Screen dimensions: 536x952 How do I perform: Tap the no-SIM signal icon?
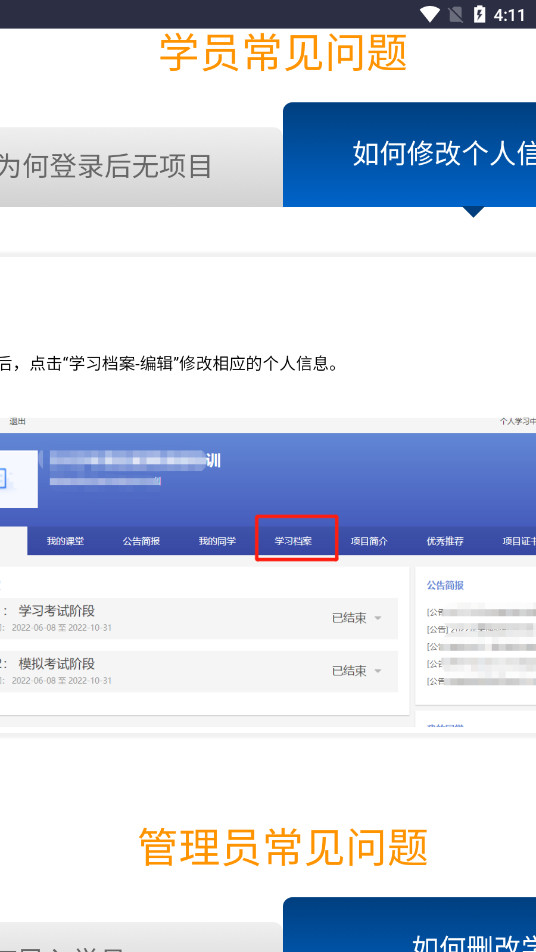[455, 14]
